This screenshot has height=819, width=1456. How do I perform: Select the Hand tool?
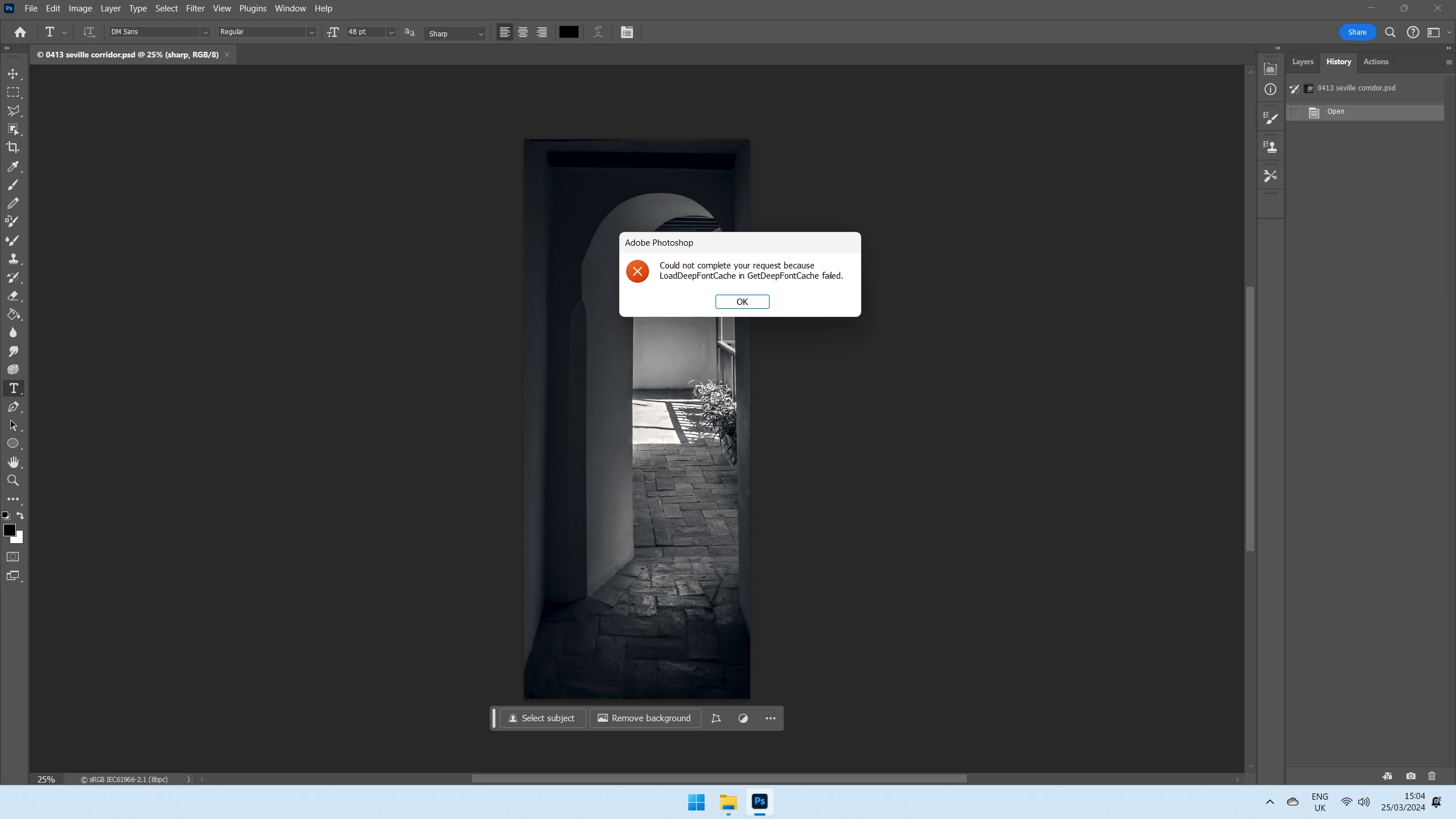(x=13, y=462)
